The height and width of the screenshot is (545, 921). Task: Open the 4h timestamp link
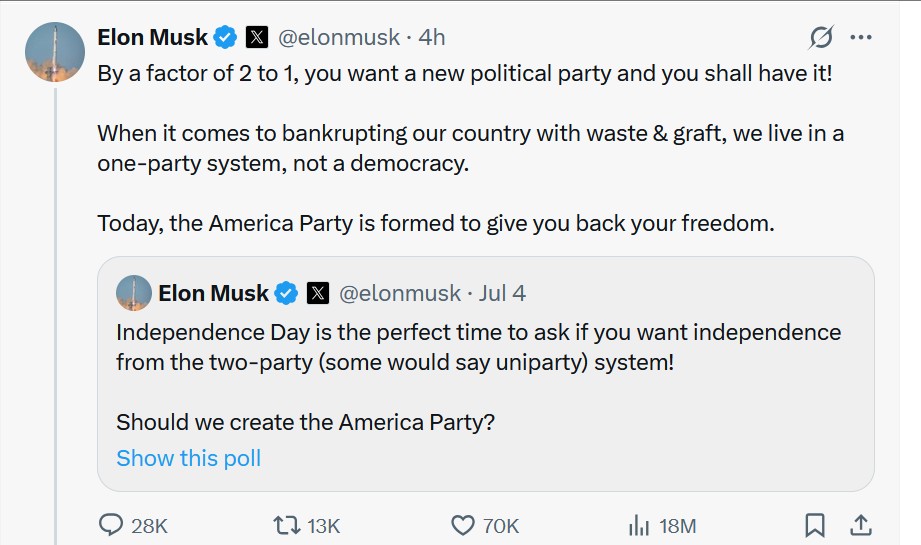pos(432,38)
